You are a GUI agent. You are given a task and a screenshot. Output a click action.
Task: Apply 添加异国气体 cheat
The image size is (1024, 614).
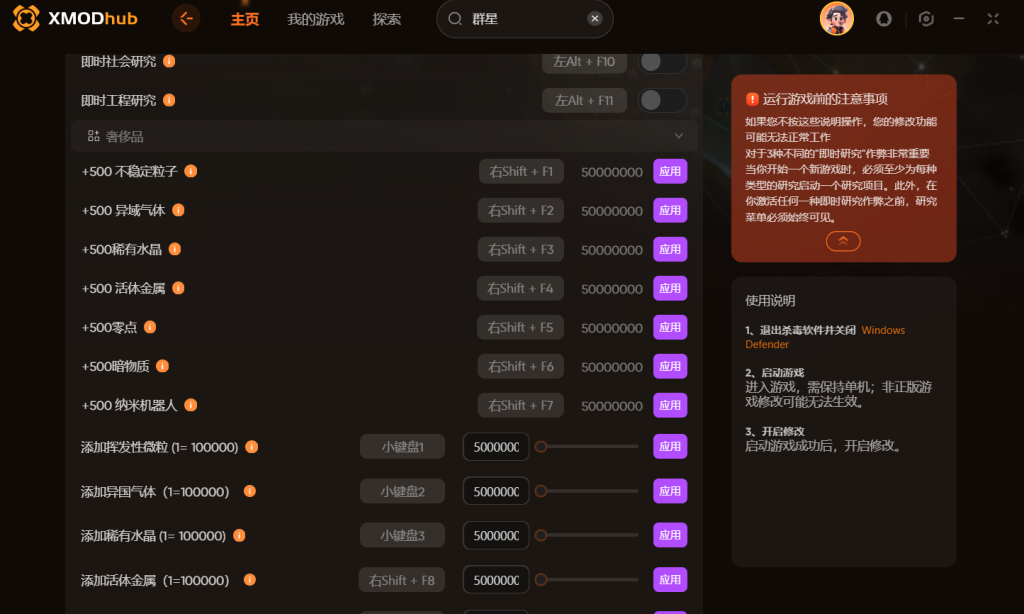pyautogui.click(x=670, y=491)
